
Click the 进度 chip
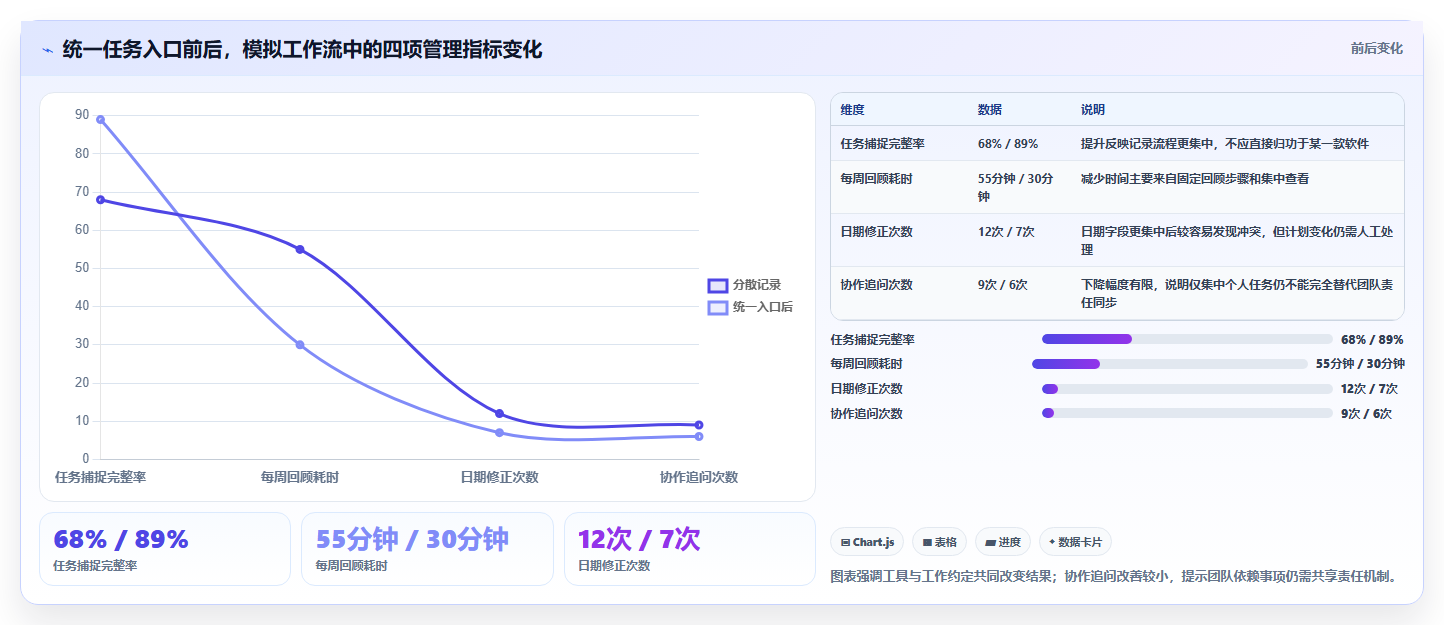click(1003, 542)
